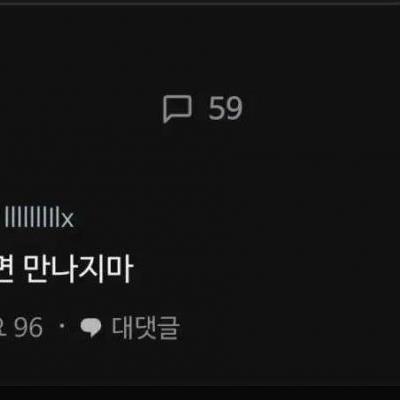Image resolution: width=400 pixels, height=400 pixels.
Task: Tap the 마 character ending the comment
Action: pyautogui.click(x=121, y=269)
